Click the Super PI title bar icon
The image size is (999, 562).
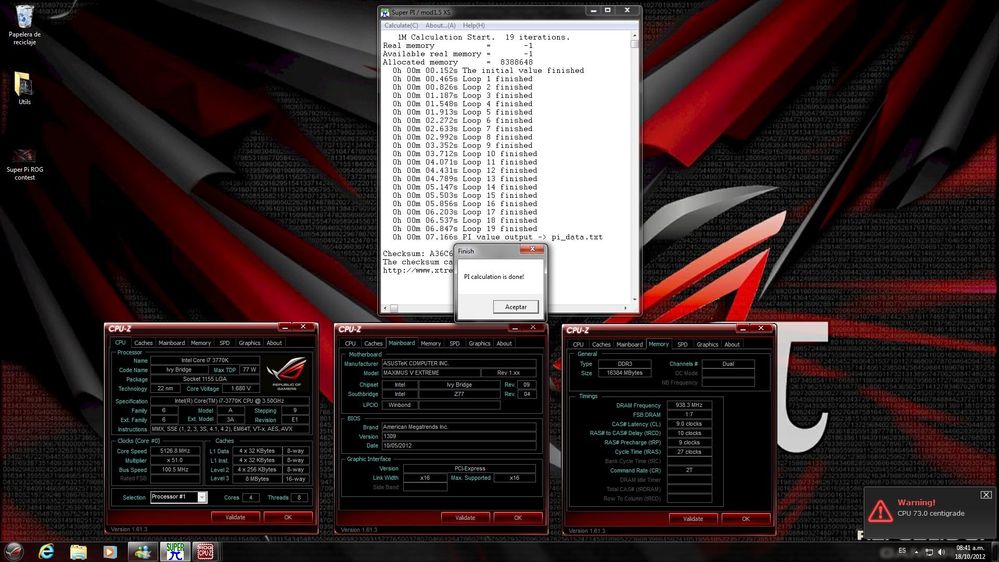tap(385, 12)
